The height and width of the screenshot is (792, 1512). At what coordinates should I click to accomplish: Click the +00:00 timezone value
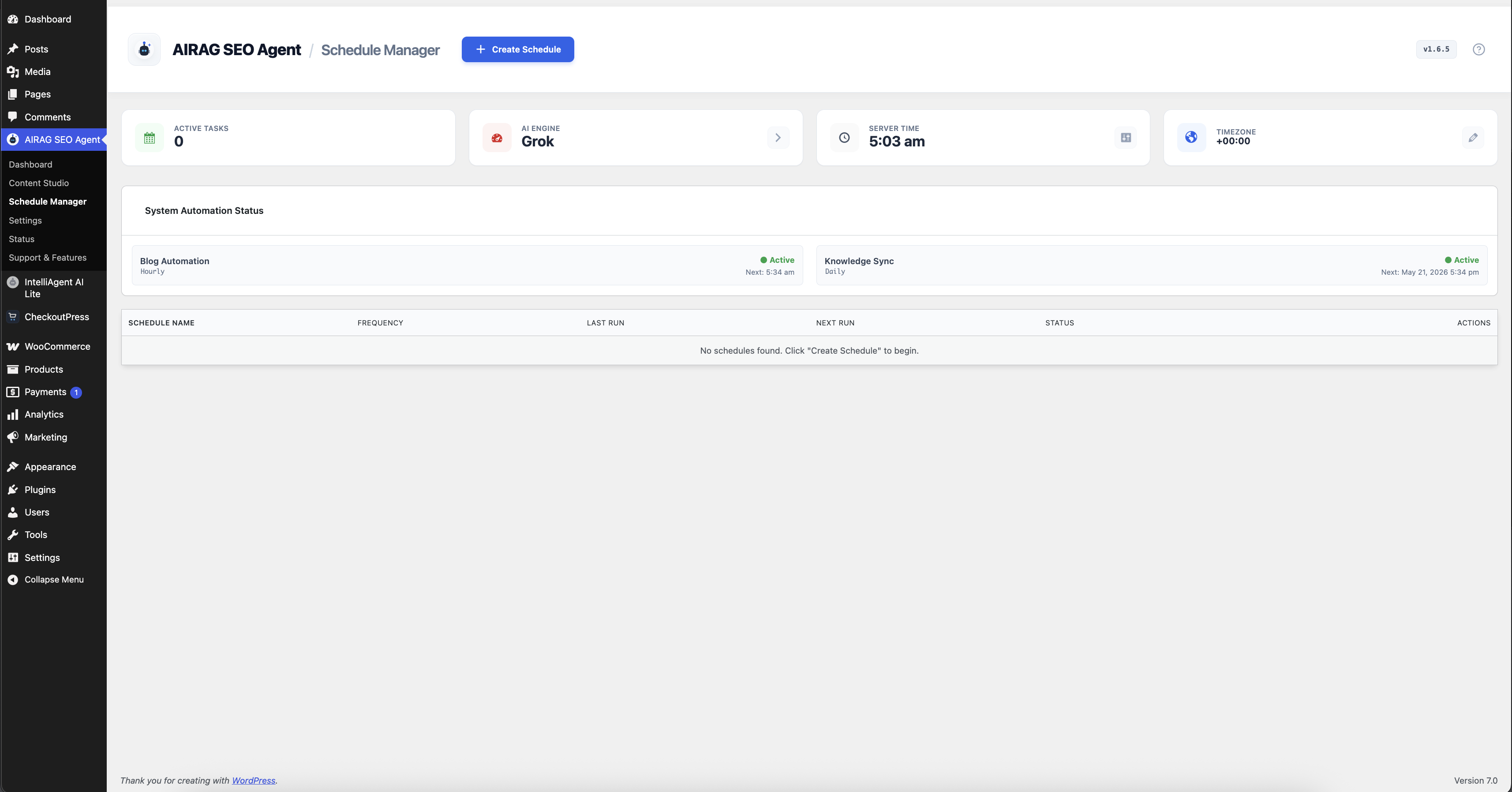coord(1233,142)
